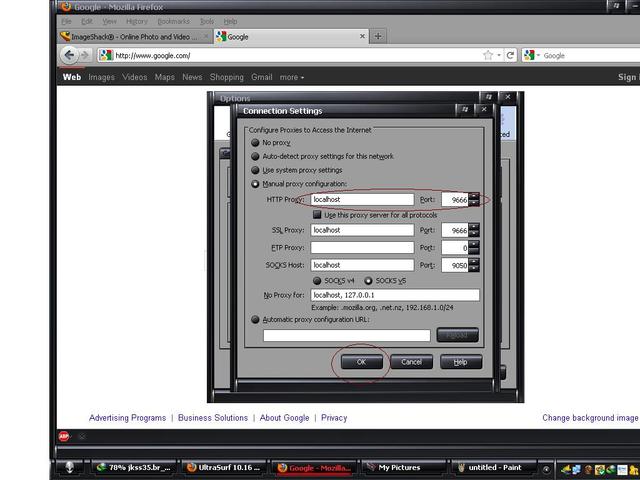Click the automatic proxy URL input field
This screenshot has width=640, height=480.
[347, 336]
